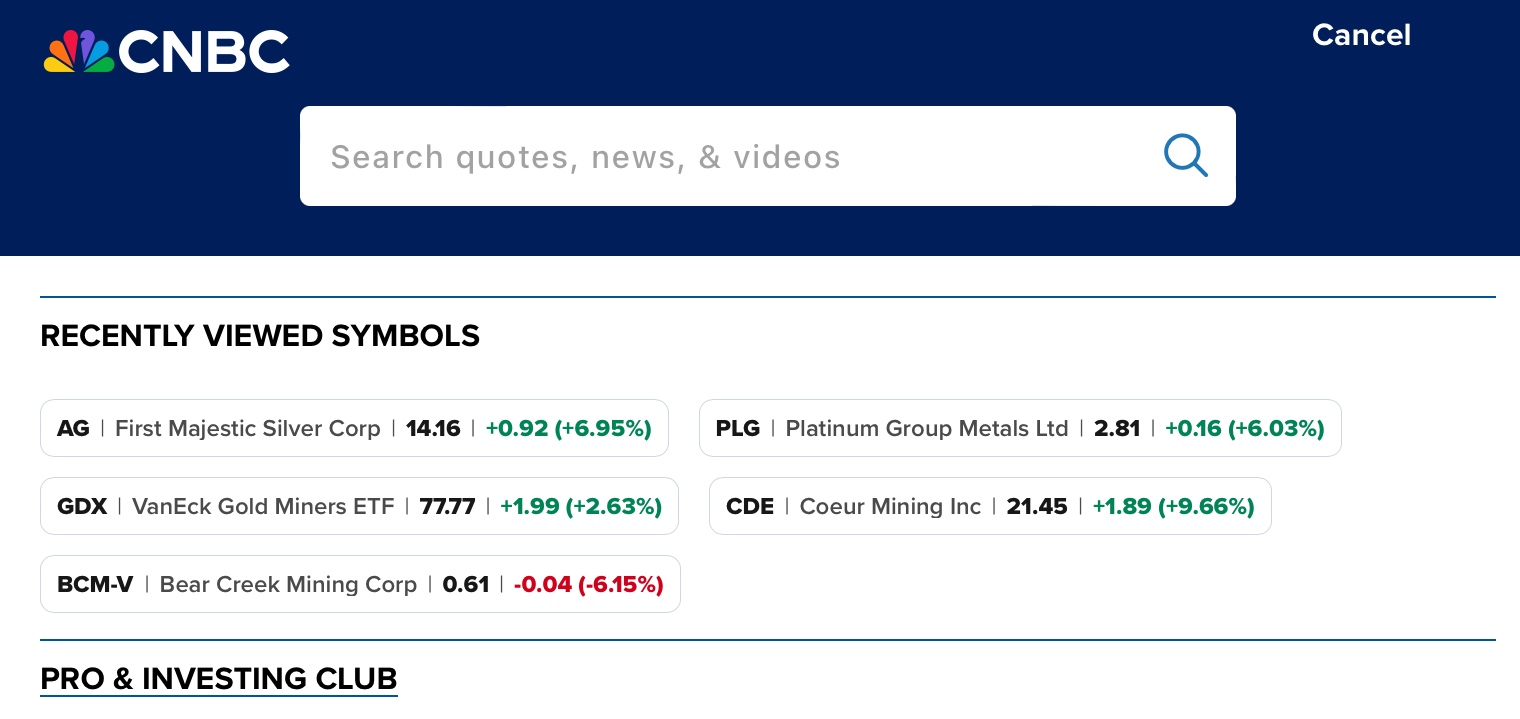Open the PLG Platinum Group Metals quote
The width and height of the screenshot is (1520, 719).
1020,428
